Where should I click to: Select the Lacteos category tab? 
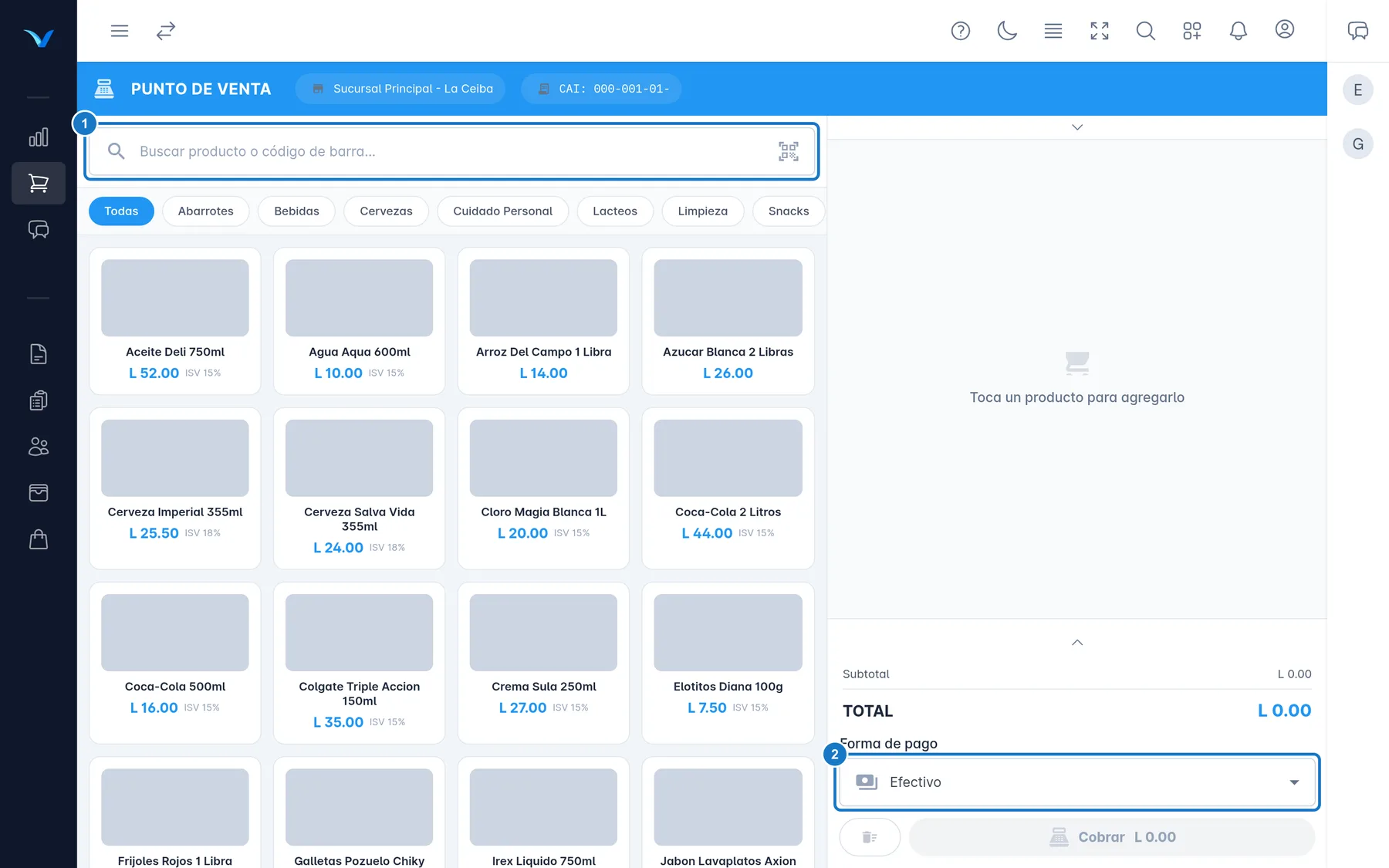click(x=615, y=211)
